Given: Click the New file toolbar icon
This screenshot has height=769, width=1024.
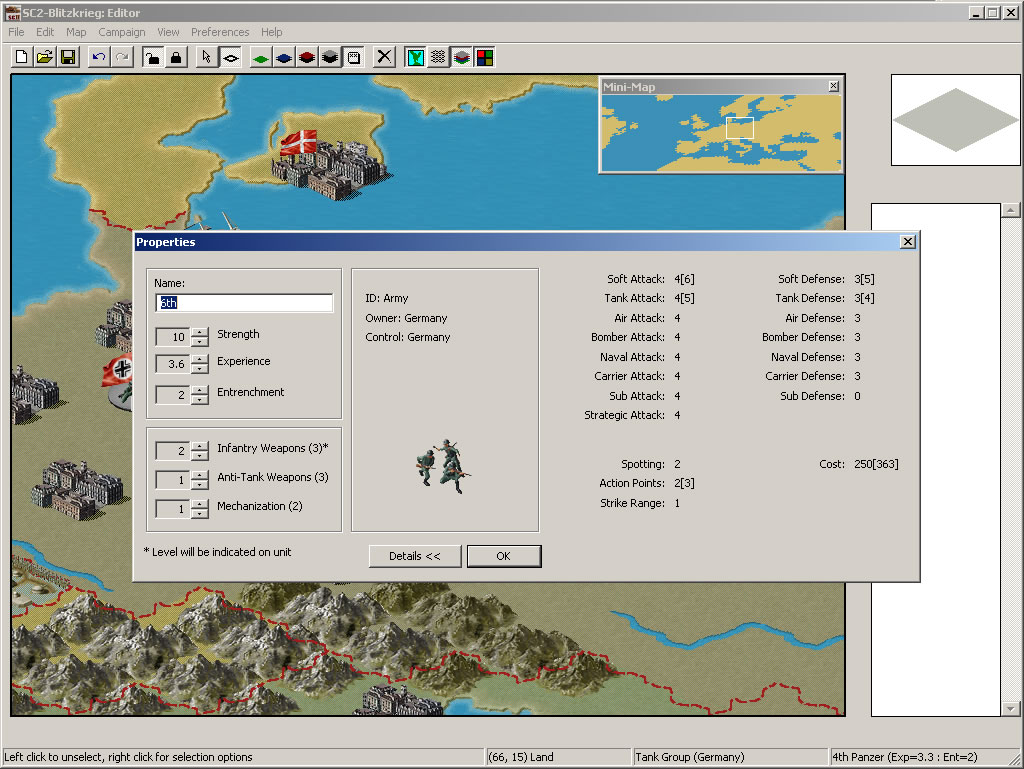Looking at the screenshot, I should click(x=21, y=57).
